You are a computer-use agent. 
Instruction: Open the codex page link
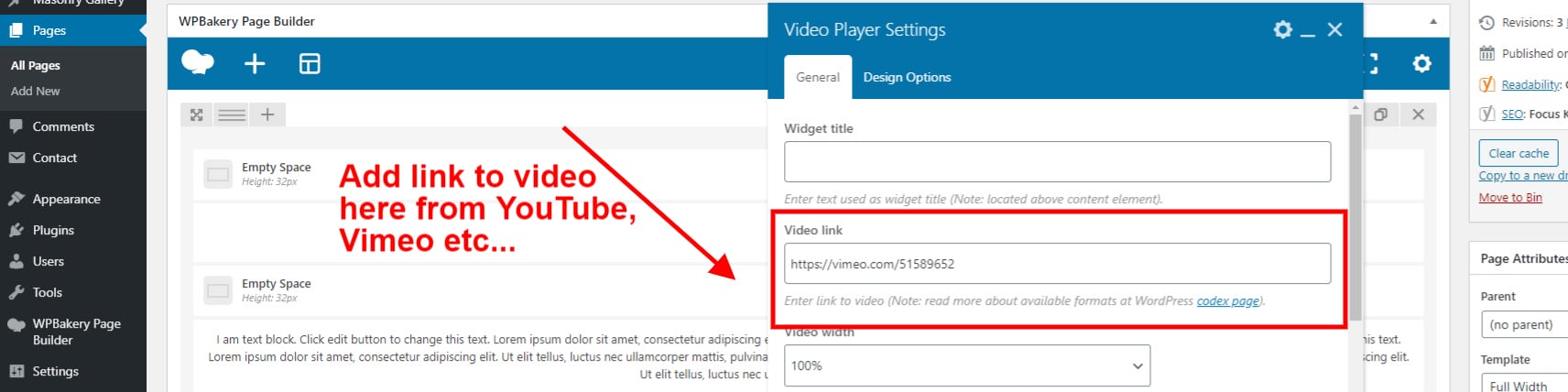click(x=1227, y=300)
